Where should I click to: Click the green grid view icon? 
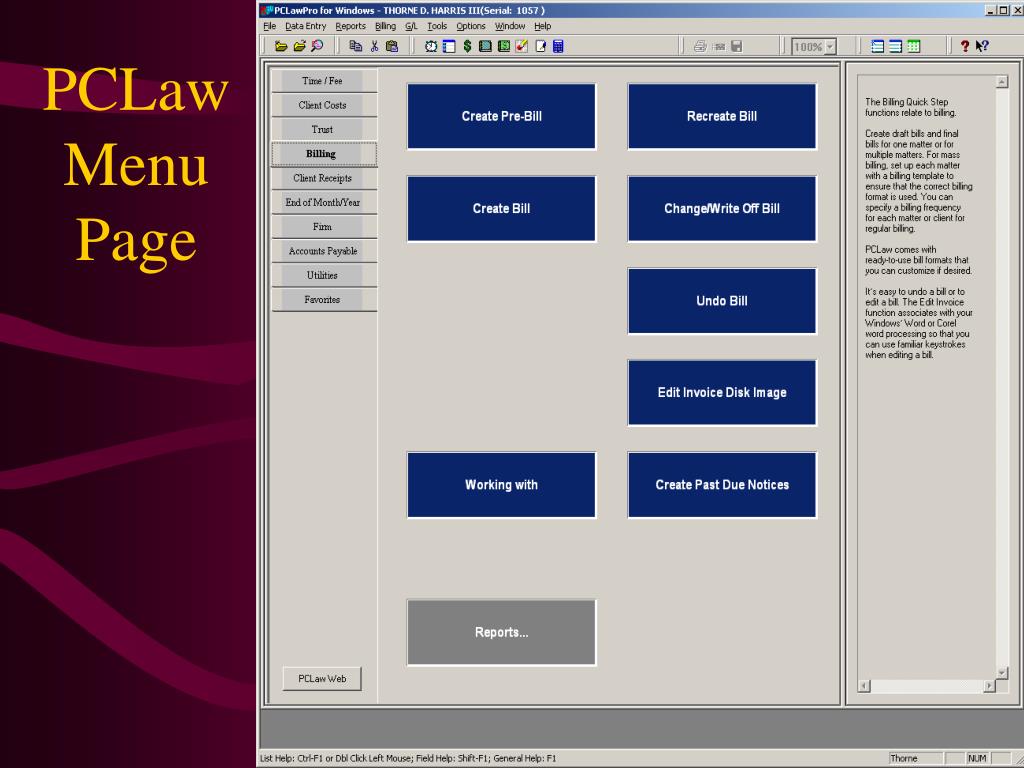(x=914, y=46)
